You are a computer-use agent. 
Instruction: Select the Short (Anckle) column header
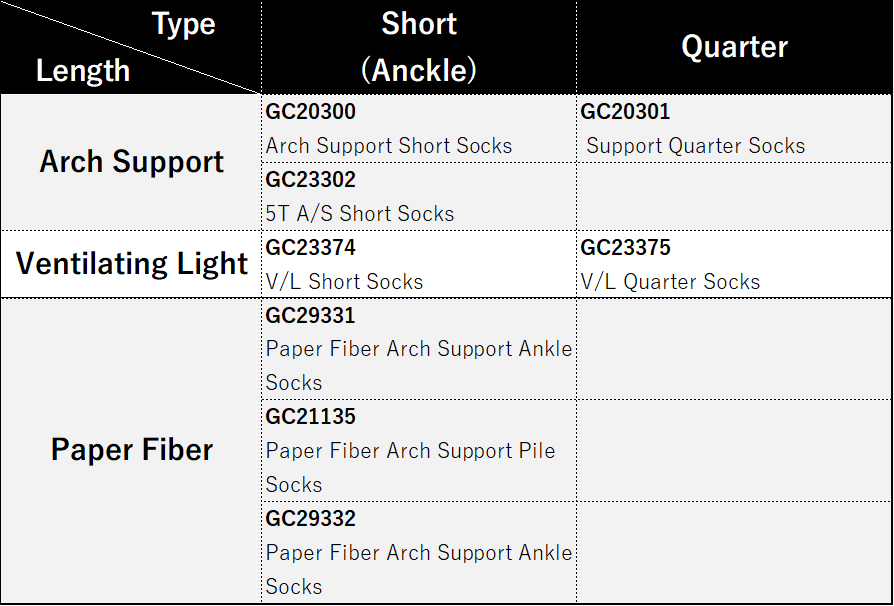tap(419, 47)
